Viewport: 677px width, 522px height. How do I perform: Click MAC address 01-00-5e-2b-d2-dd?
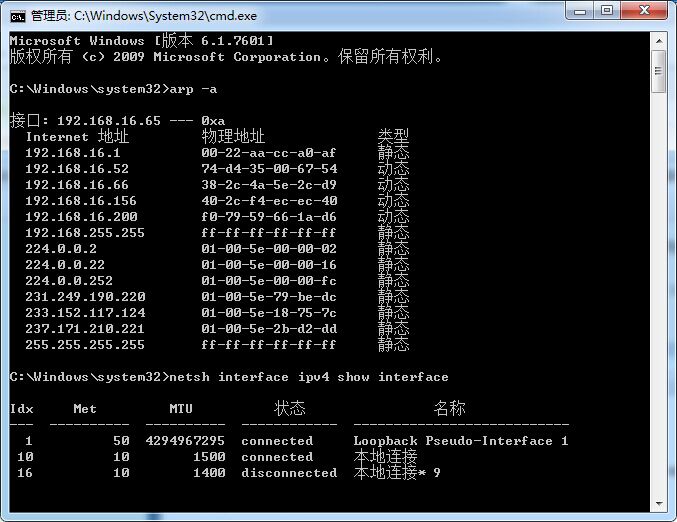pyautogui.click(x=269, y=329)
